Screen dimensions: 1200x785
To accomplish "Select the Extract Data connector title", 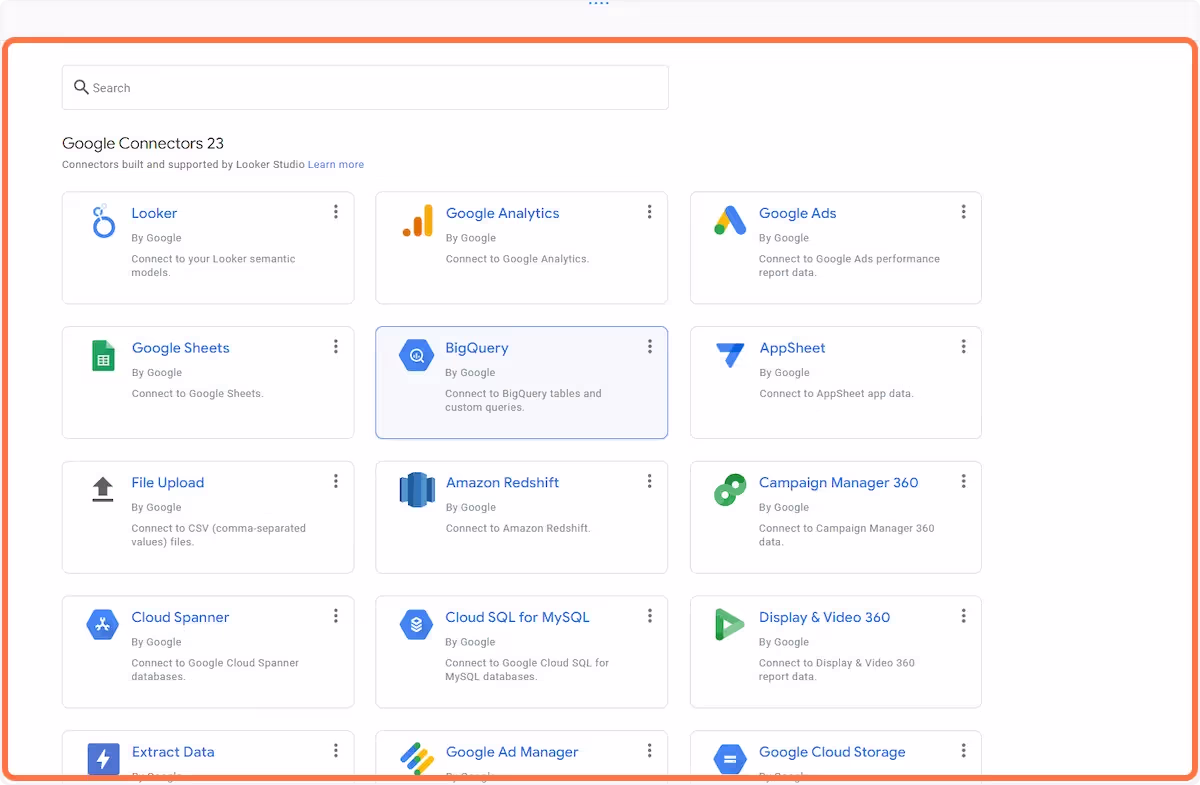I will click(x=173, y=752).
